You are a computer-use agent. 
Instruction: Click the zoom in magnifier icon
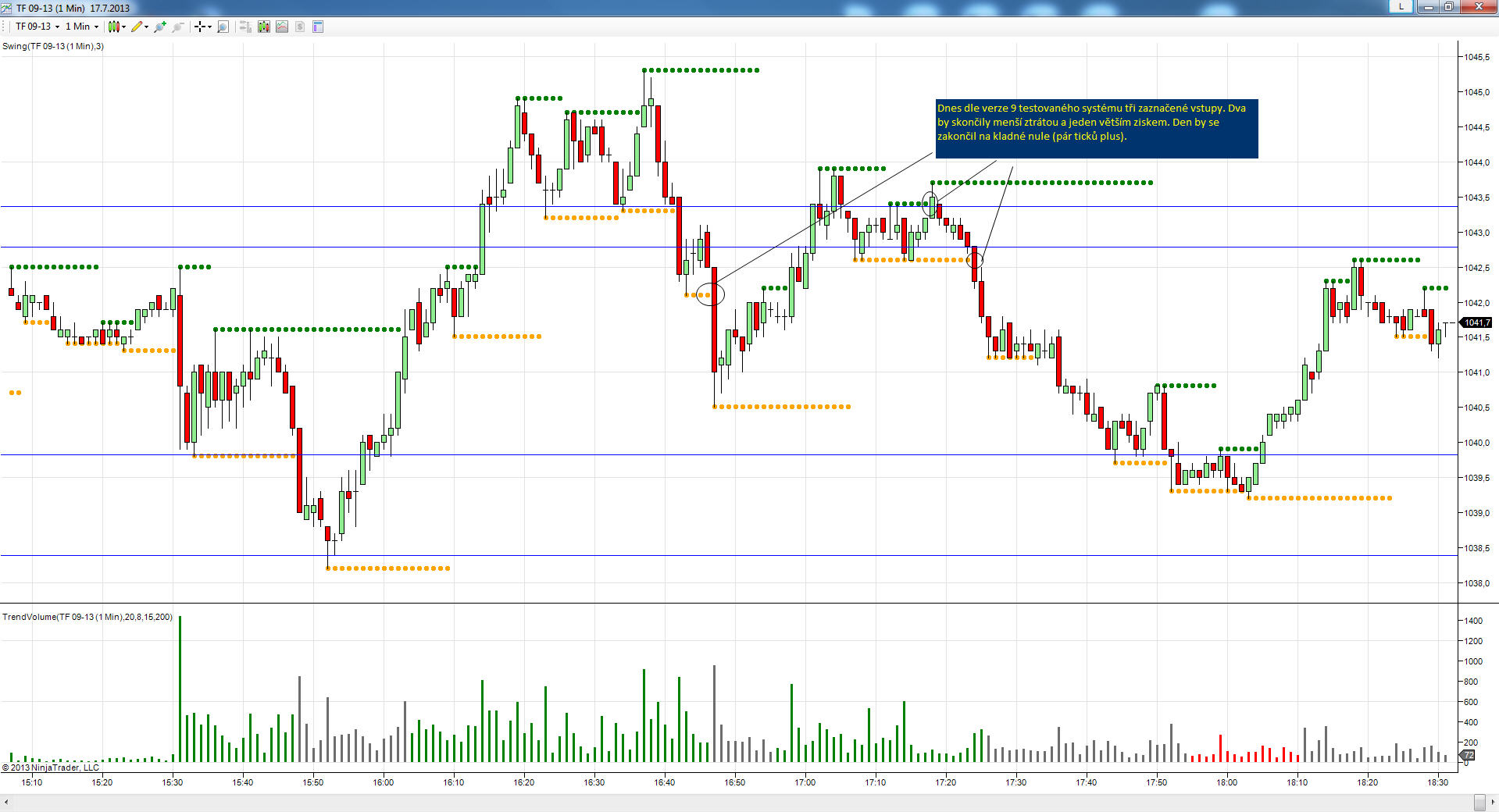pos(160,27)
